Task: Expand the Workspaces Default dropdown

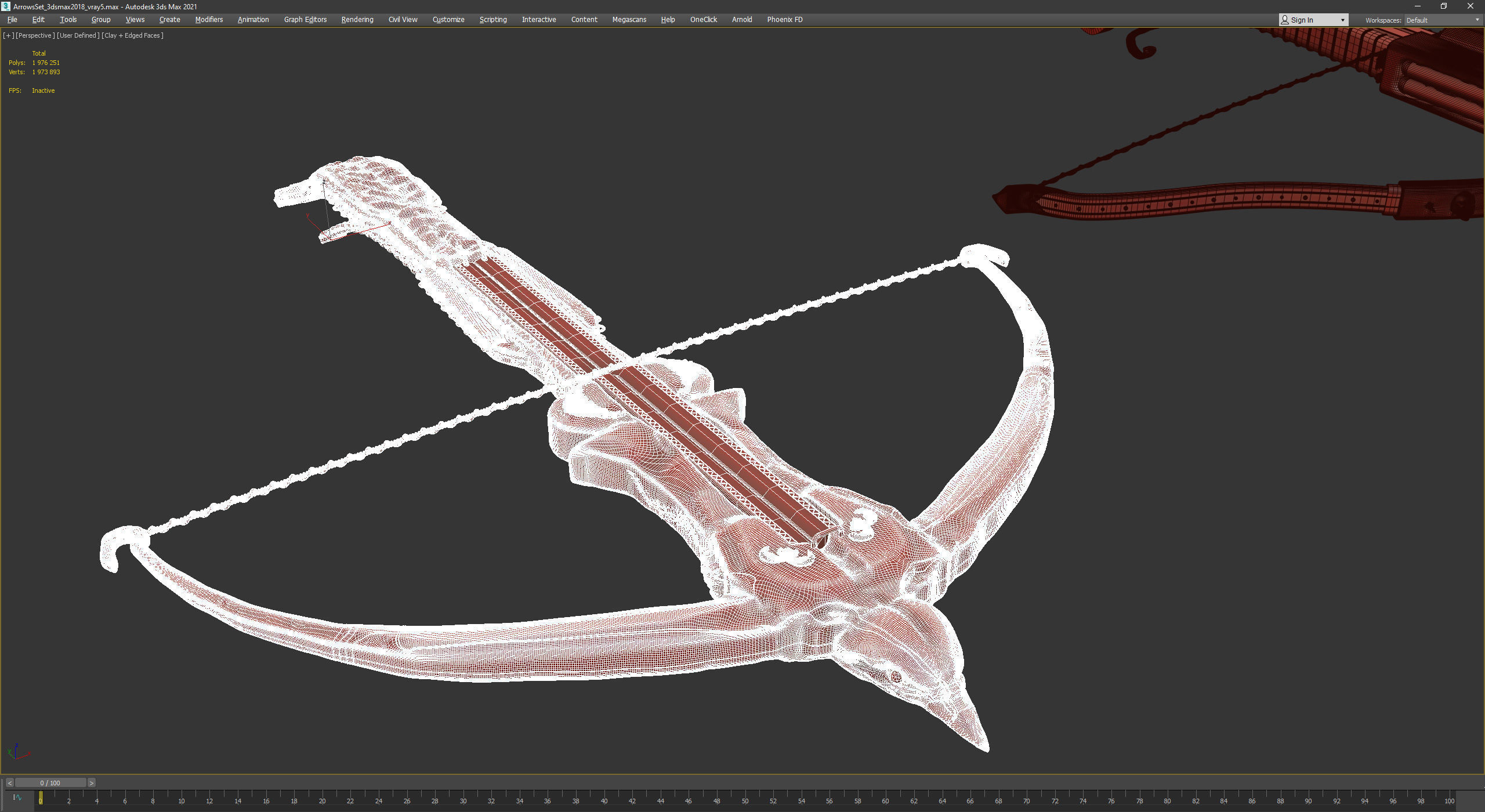Action: 1442,20
